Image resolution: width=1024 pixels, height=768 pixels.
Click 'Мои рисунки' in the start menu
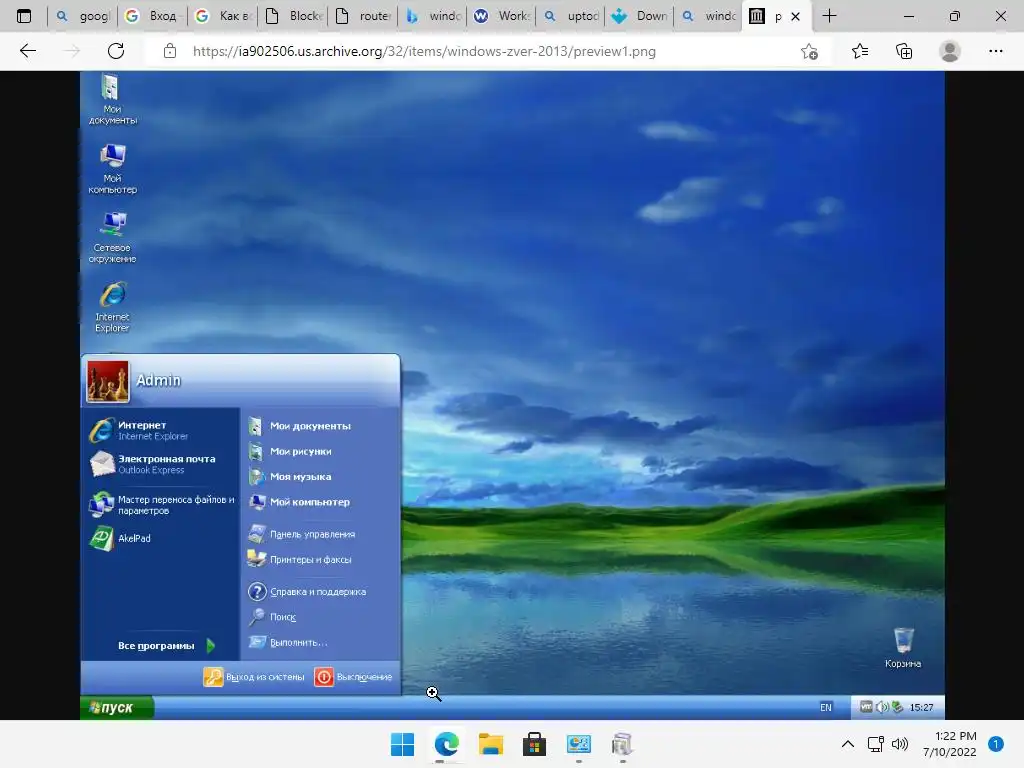click(290, 451)
